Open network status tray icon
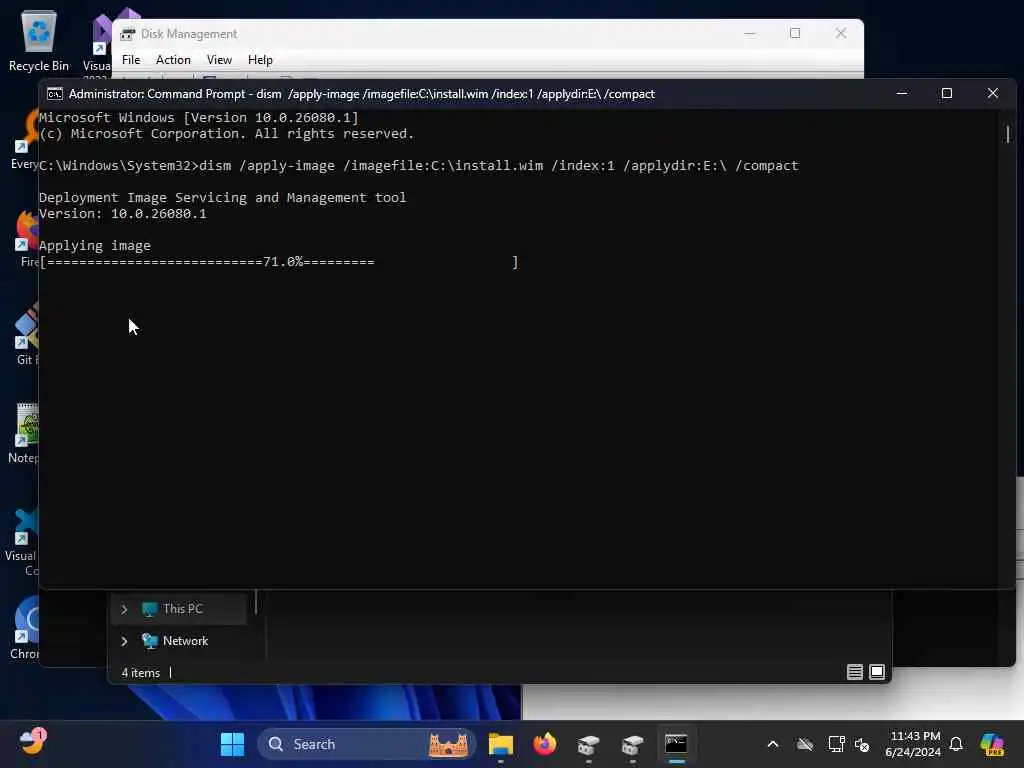 [837, 744]
